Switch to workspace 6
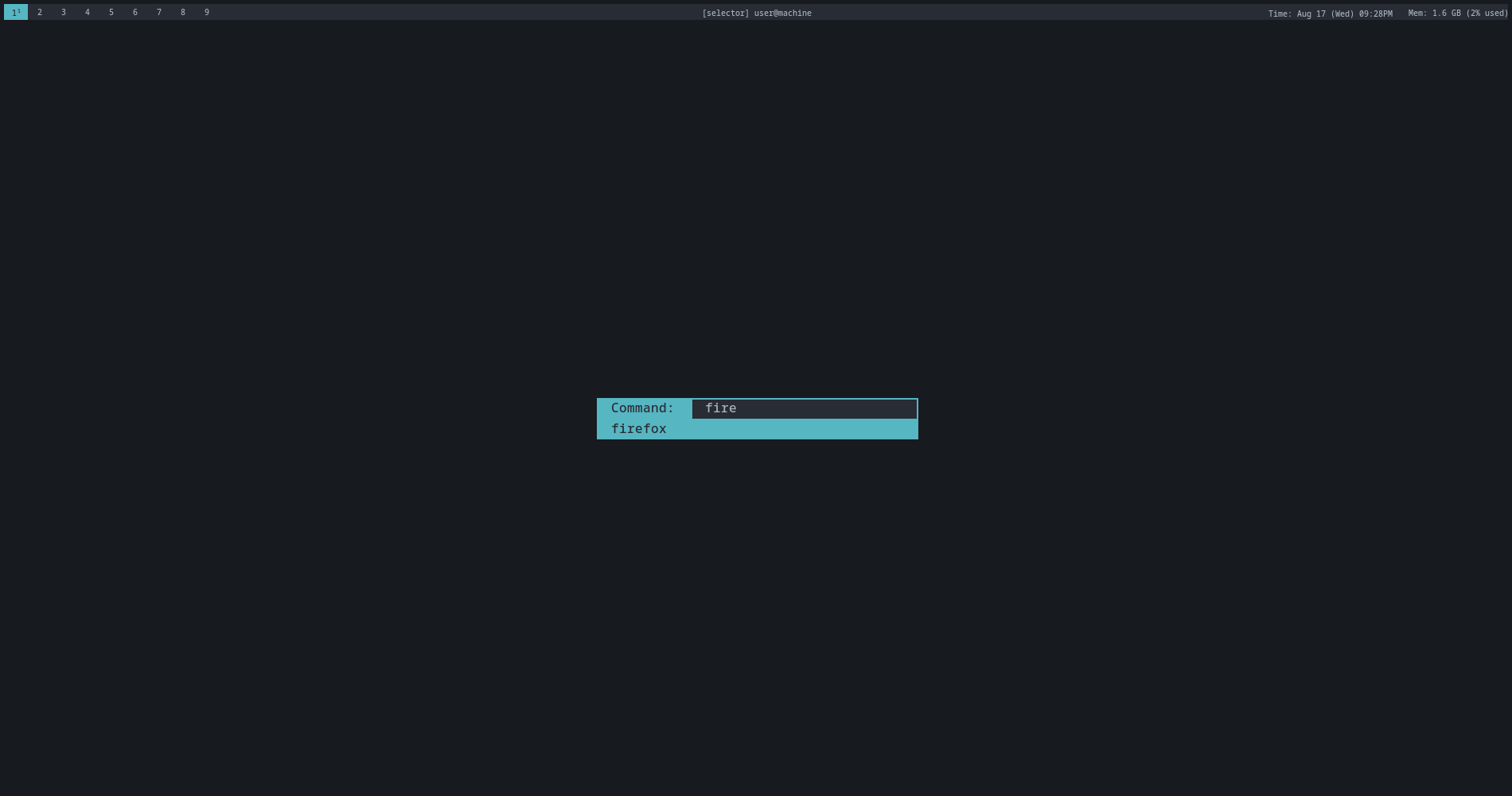The image size is (1512, 796). pyautogui.click(x=135, y=12)
